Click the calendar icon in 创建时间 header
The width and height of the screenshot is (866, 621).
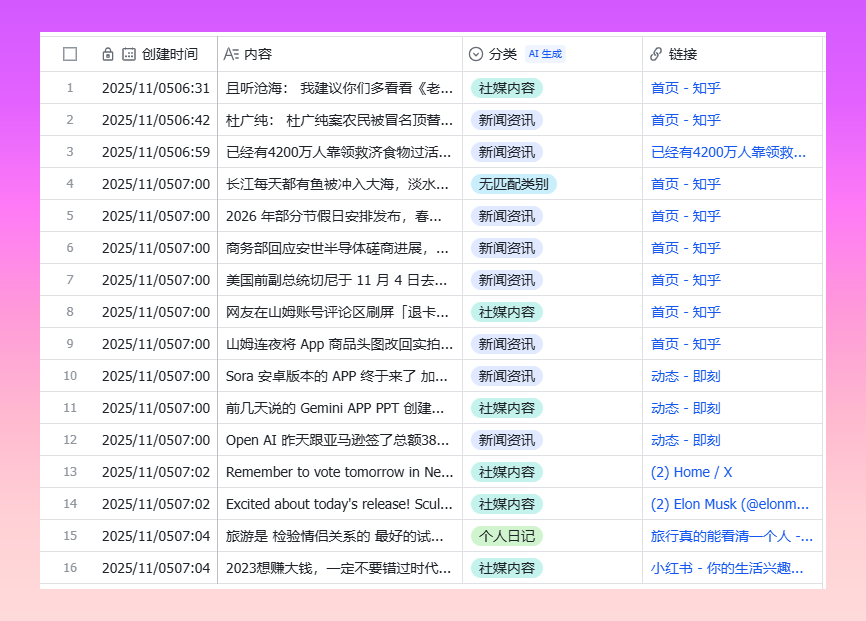click(x=129, y=54)
